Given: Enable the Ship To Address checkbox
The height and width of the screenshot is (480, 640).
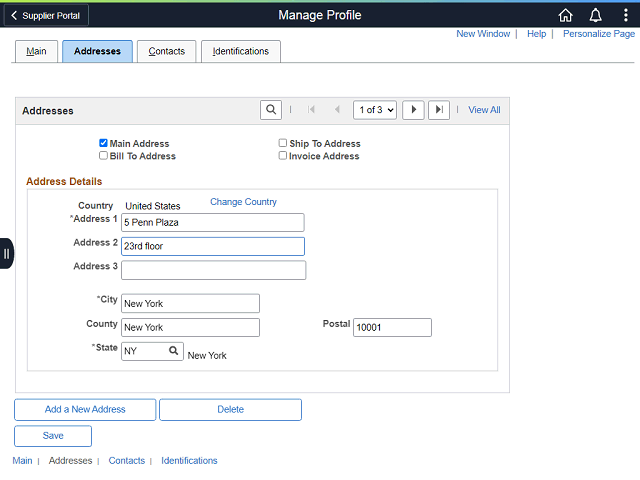Looking at the screenshot, I should click(x=282, y=143).
